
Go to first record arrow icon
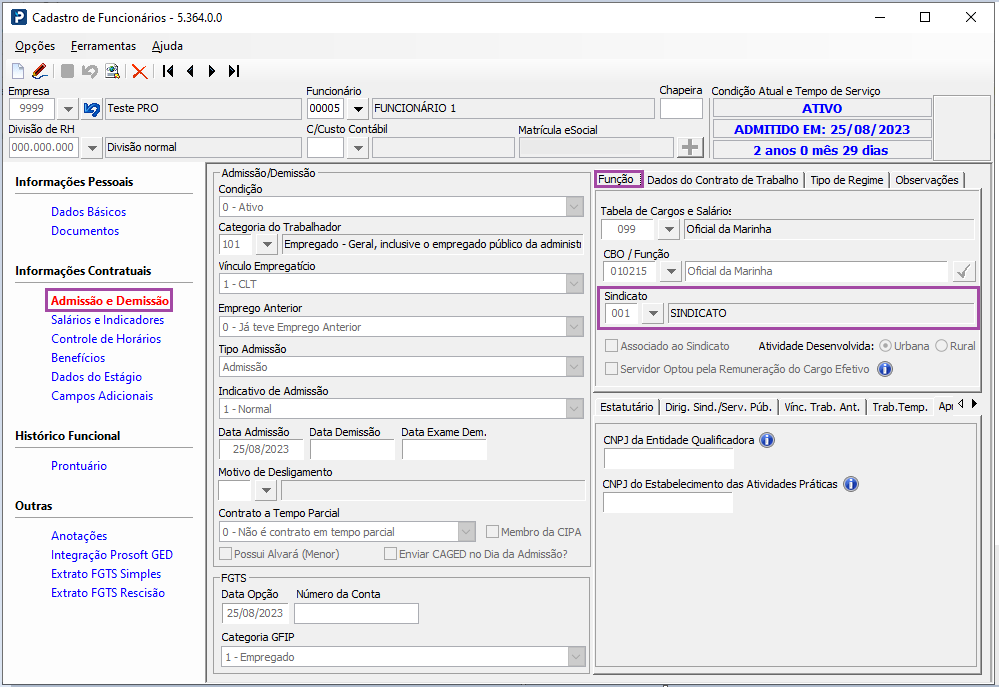(168, 71)
